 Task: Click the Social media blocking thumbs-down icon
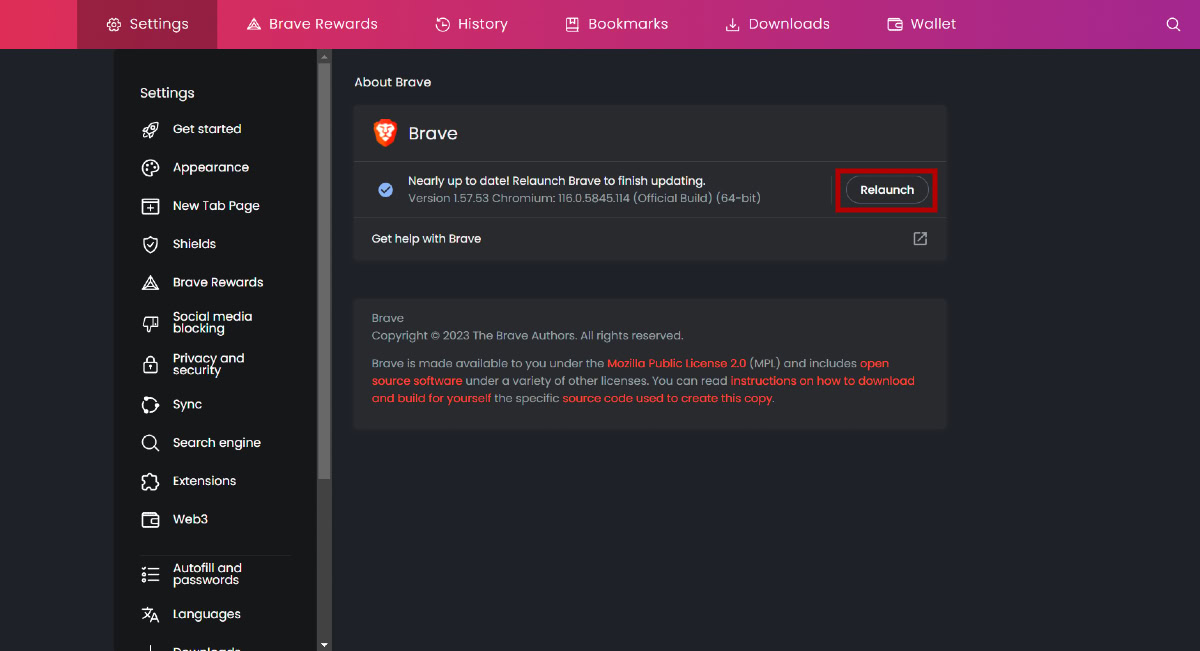point(150,323)
